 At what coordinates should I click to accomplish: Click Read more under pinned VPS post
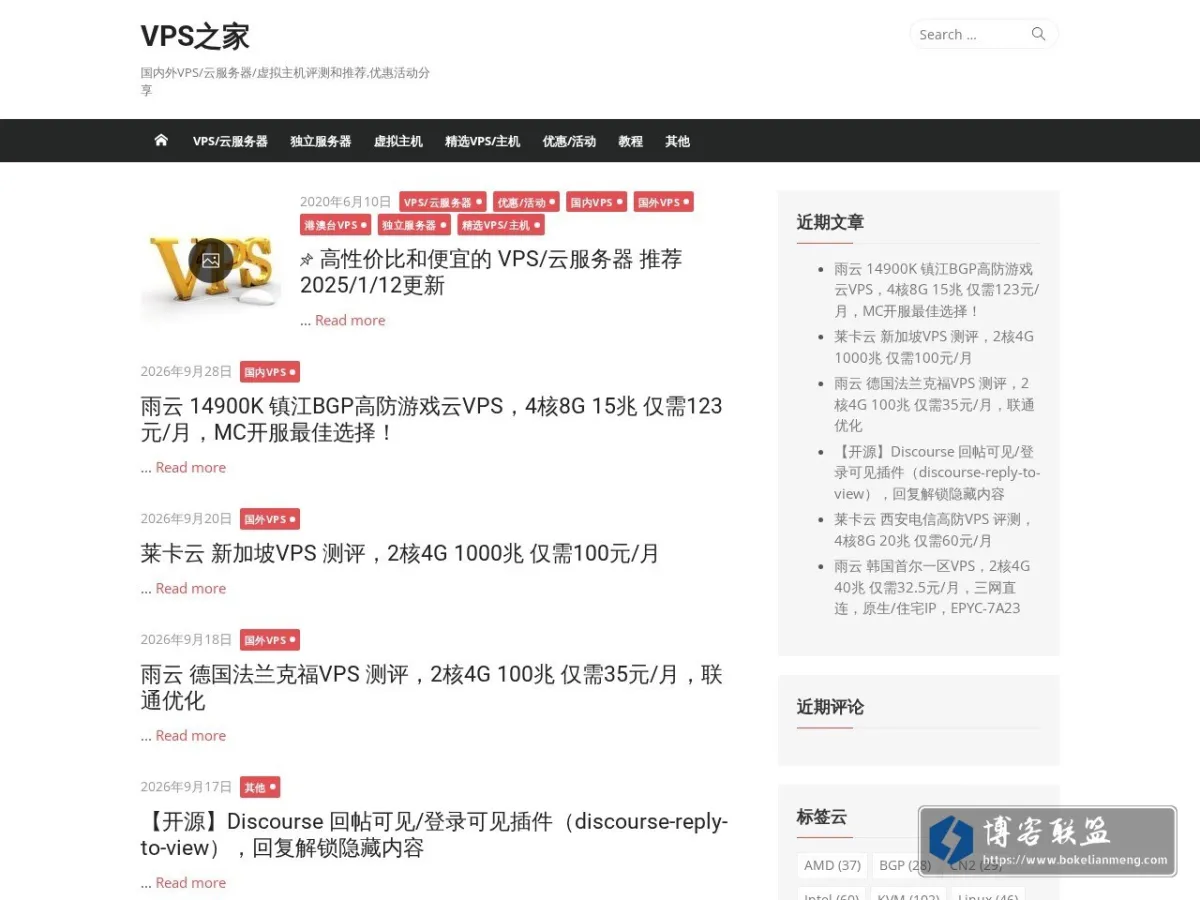(x=350, y=320)
